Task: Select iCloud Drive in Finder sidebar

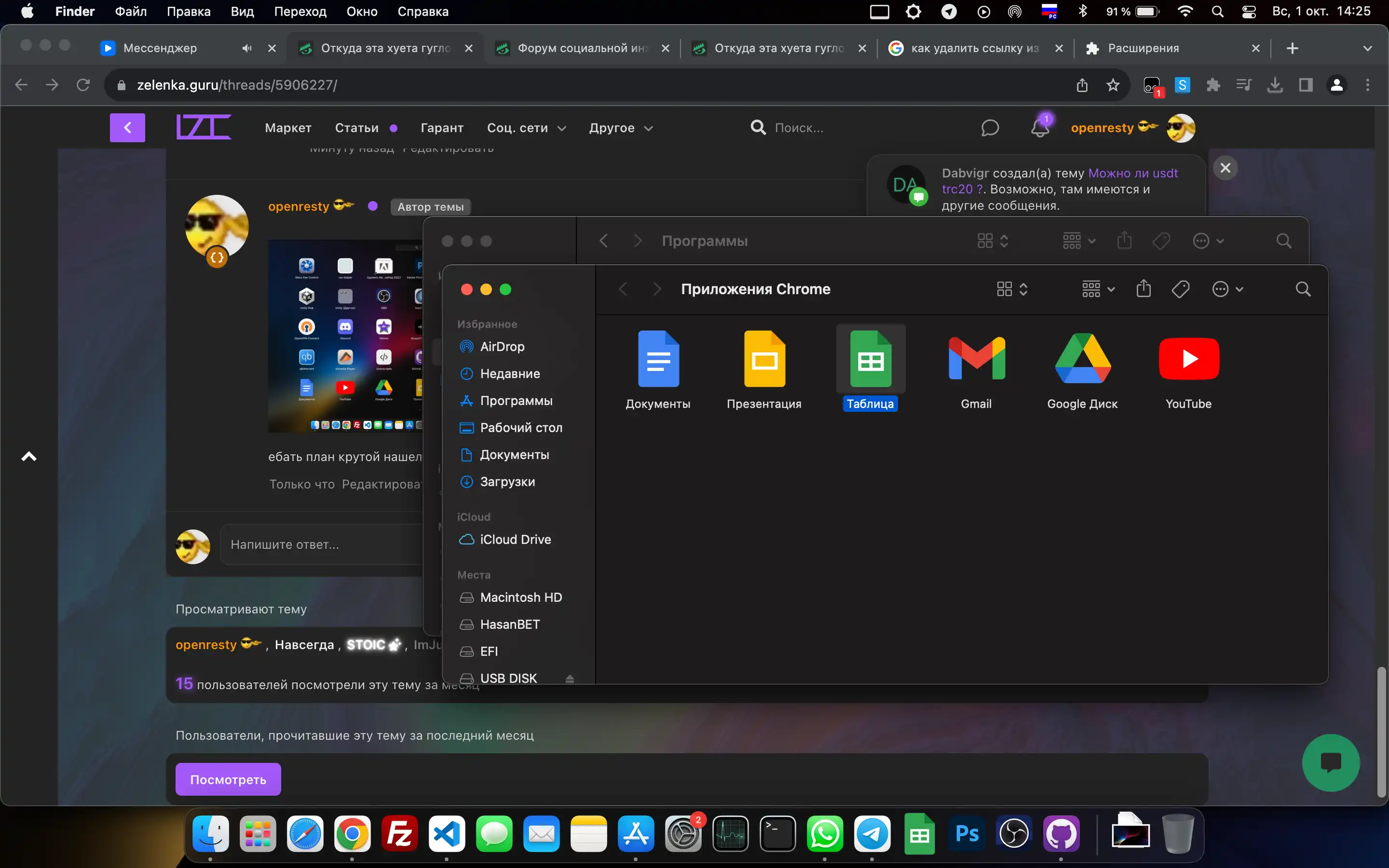Action: (516, 539)
